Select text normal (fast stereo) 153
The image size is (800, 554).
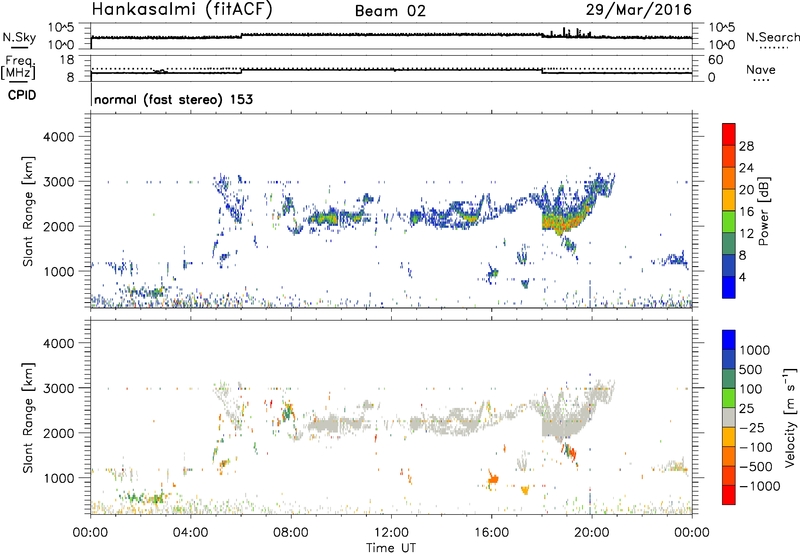pyautogui.click(x=173, y=99)
